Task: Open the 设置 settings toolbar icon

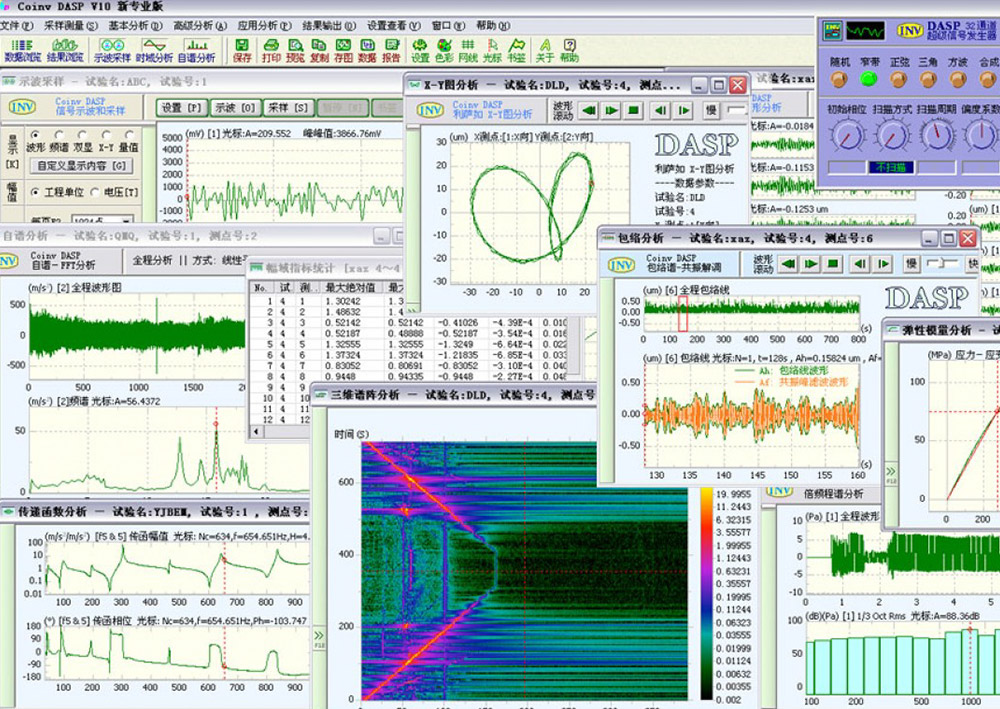Action: coord(420,50)
